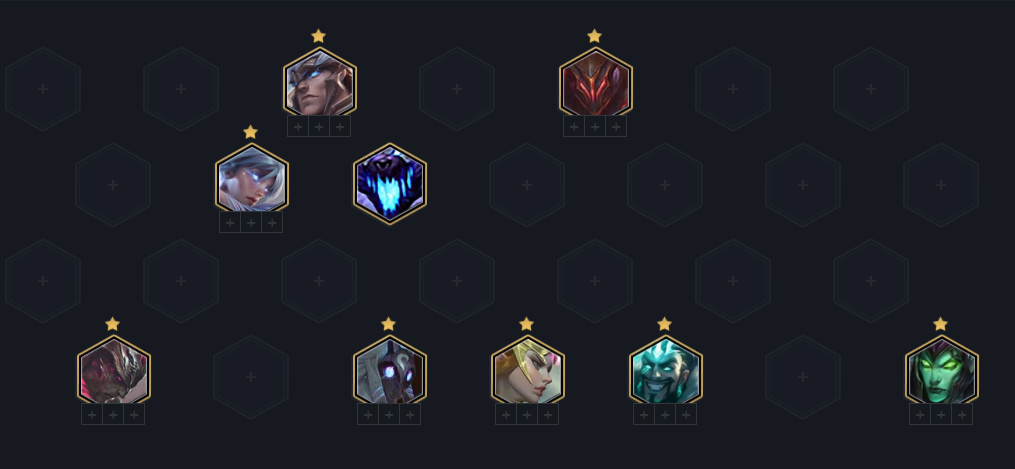The width and height of the screenshot is (1015, 469).
Task: Add first item to the helmeted warrior champion
Action: [298, 126]
